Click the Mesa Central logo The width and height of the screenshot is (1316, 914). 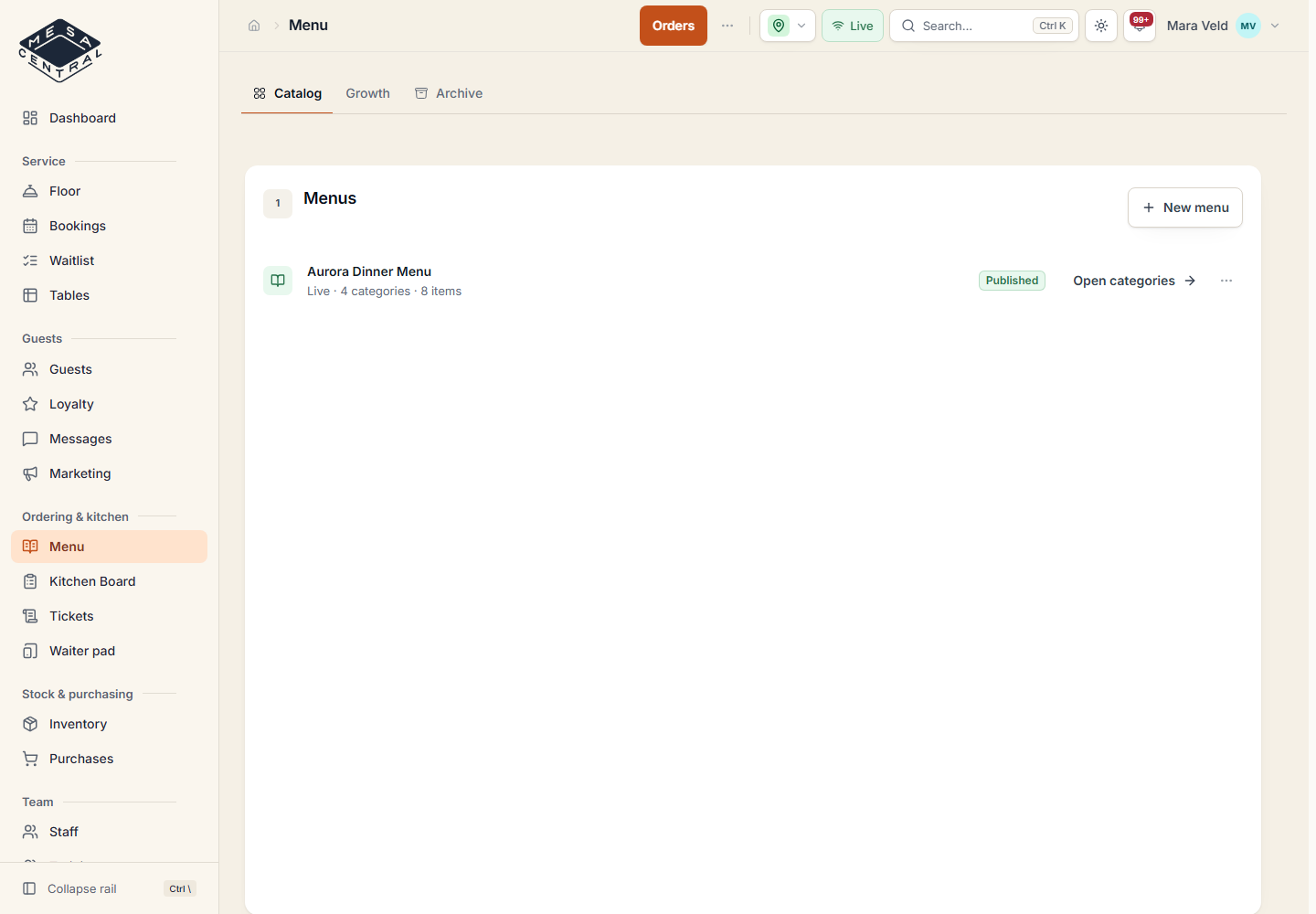[60, 51]
